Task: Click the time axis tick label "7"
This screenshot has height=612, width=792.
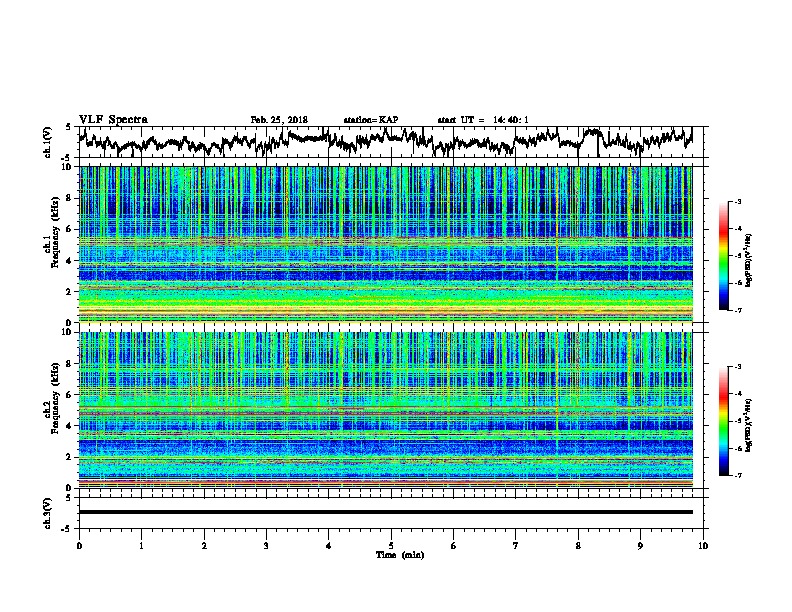Action: click(516, 546)
